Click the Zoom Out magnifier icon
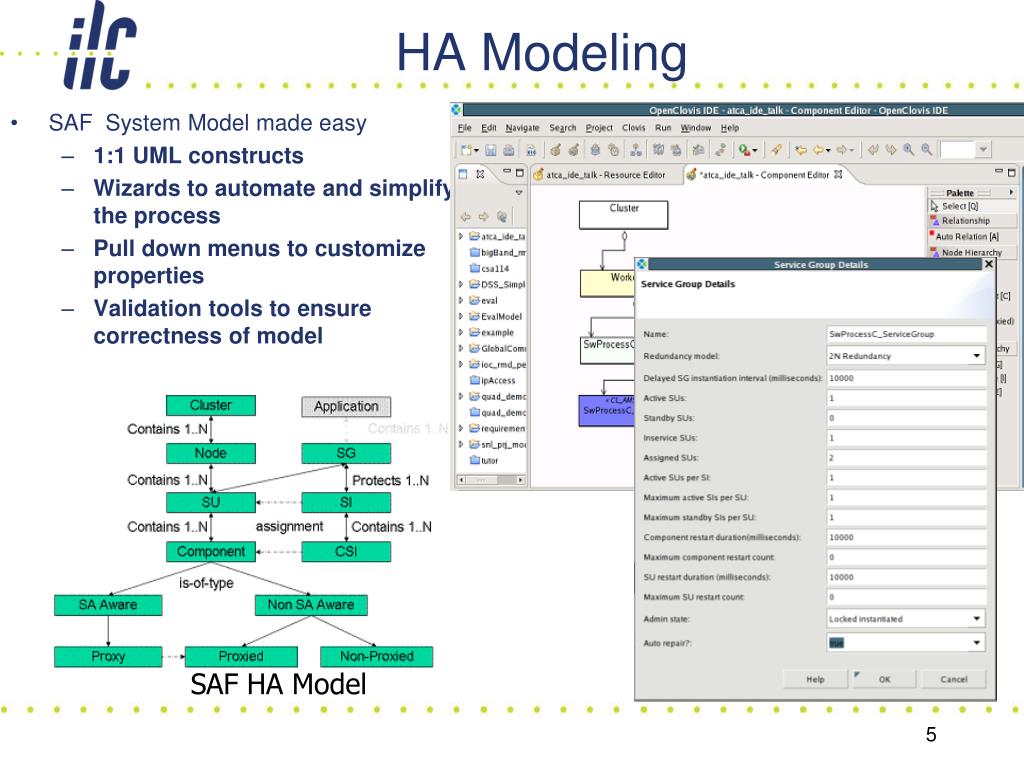The height and width of the screenshot is (768, 1024). coord(926,150)
